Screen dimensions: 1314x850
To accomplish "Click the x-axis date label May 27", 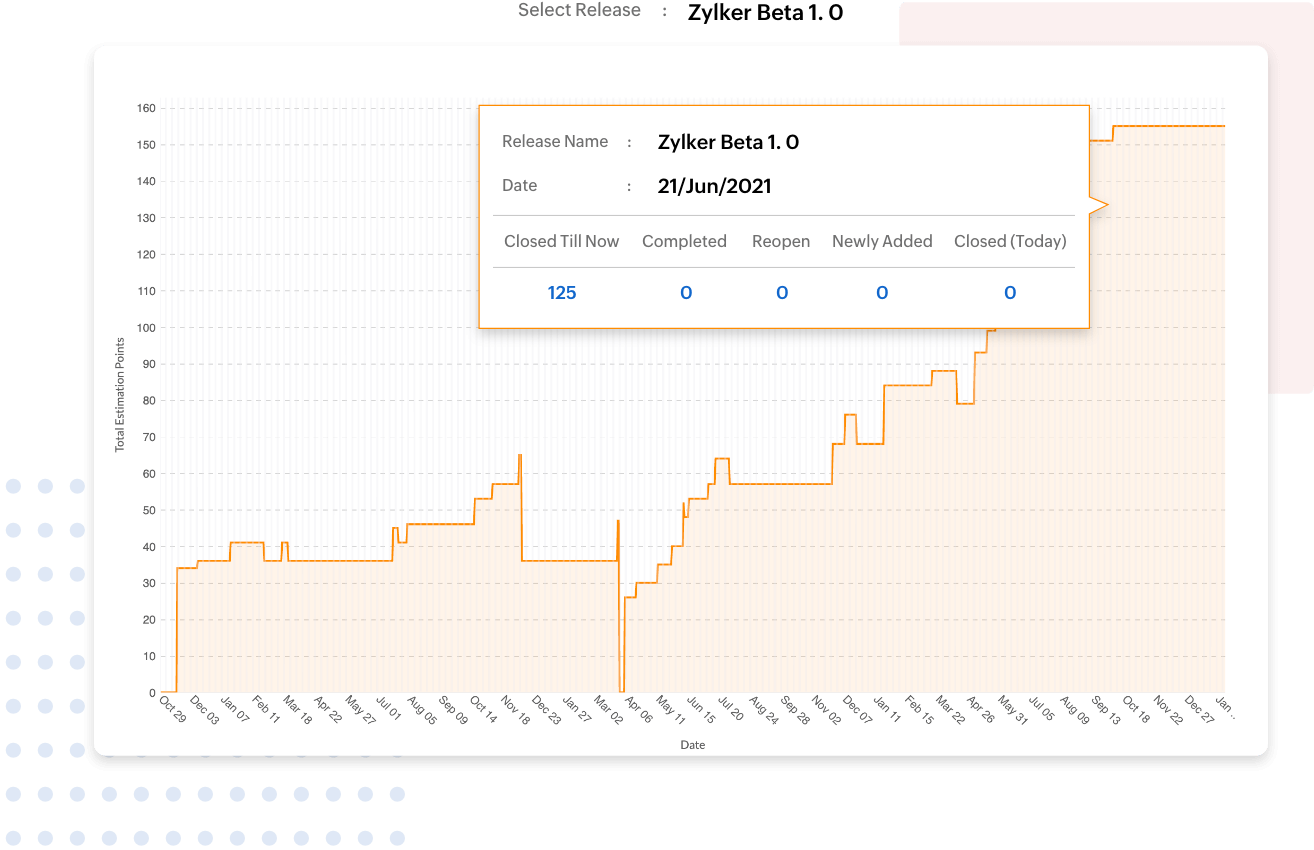I will pos(360,709).
